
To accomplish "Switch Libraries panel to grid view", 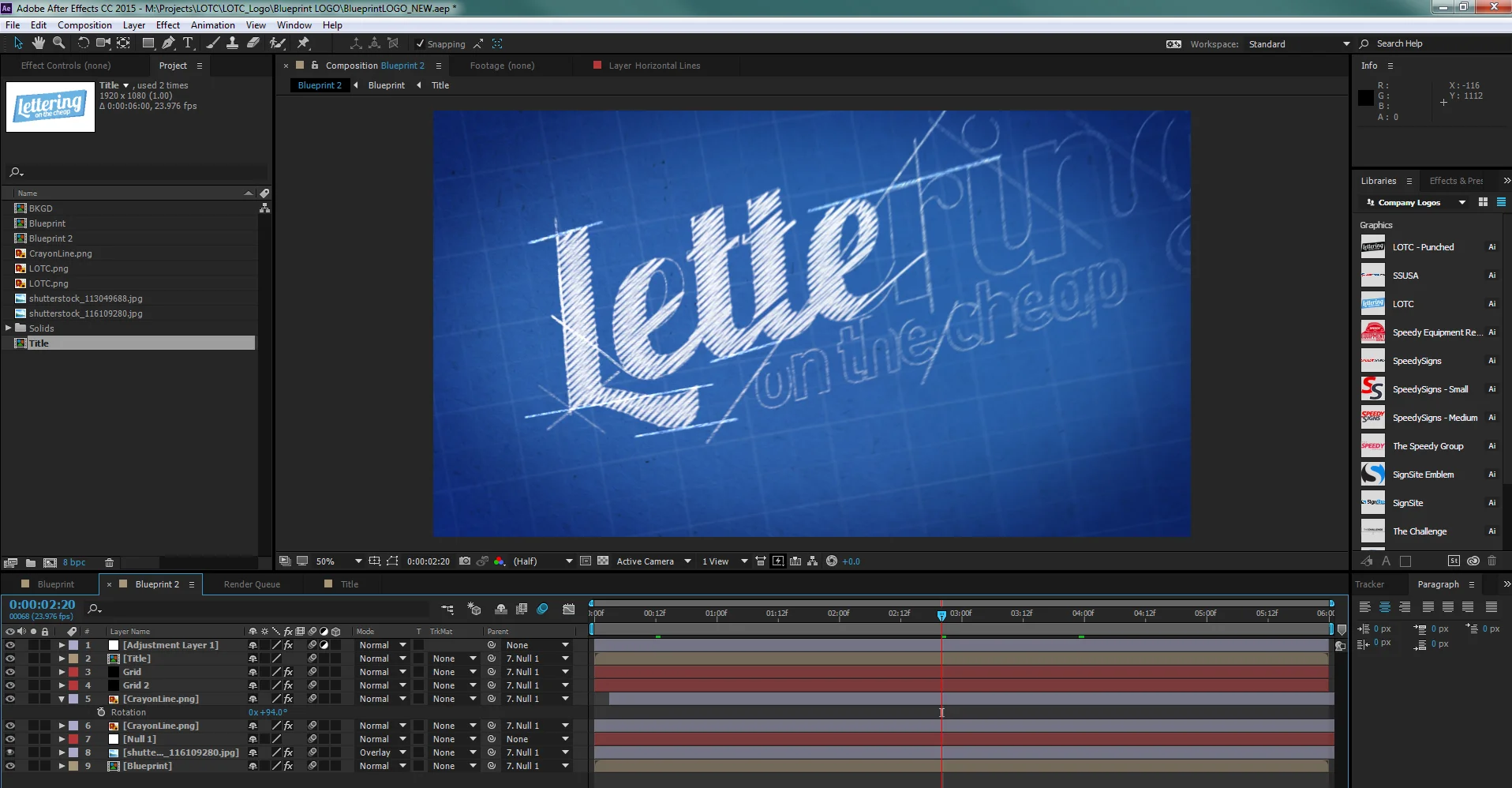I will [1483, 202].
